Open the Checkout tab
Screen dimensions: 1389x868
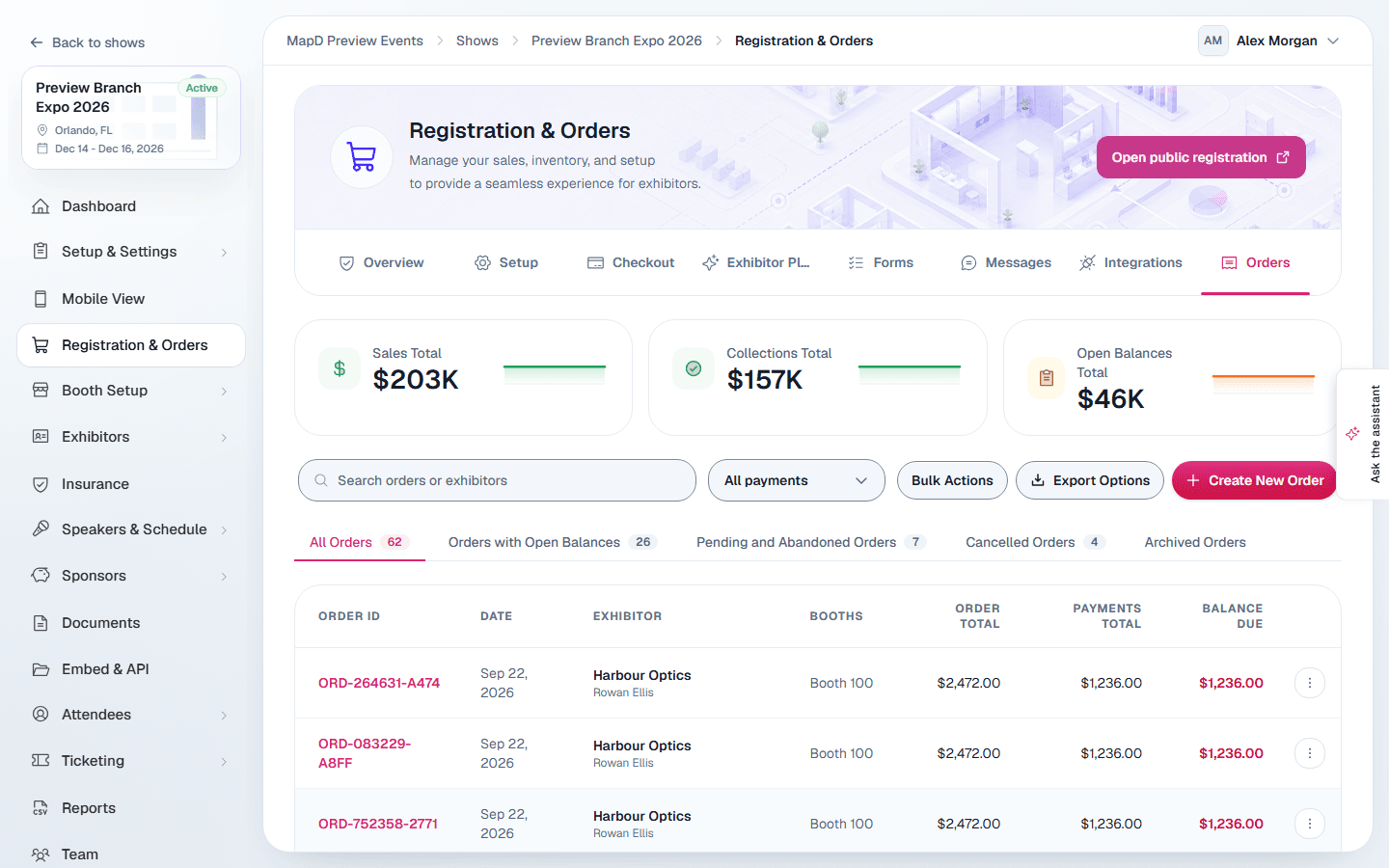coord(631,262)
